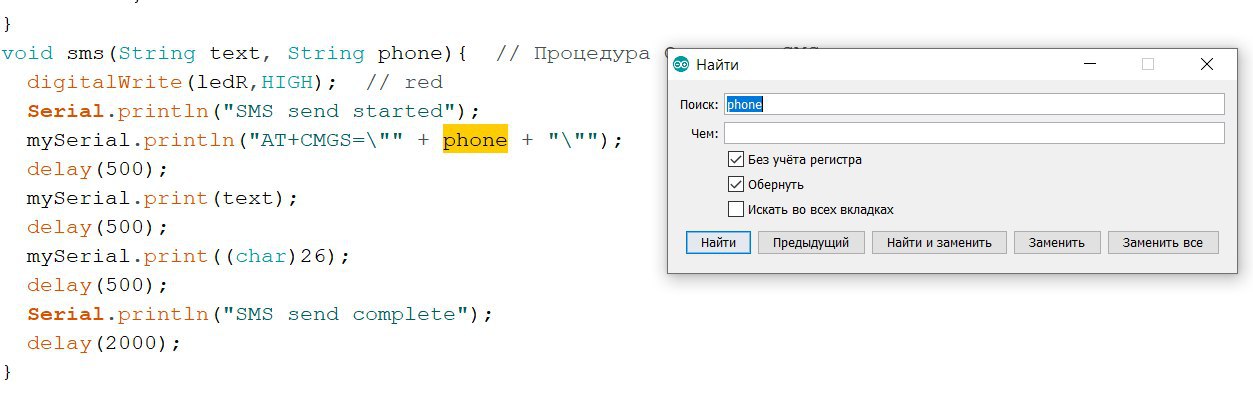Click the Найти button
Viewport: 1253px width, 397px height.
(x=718, y=242)
